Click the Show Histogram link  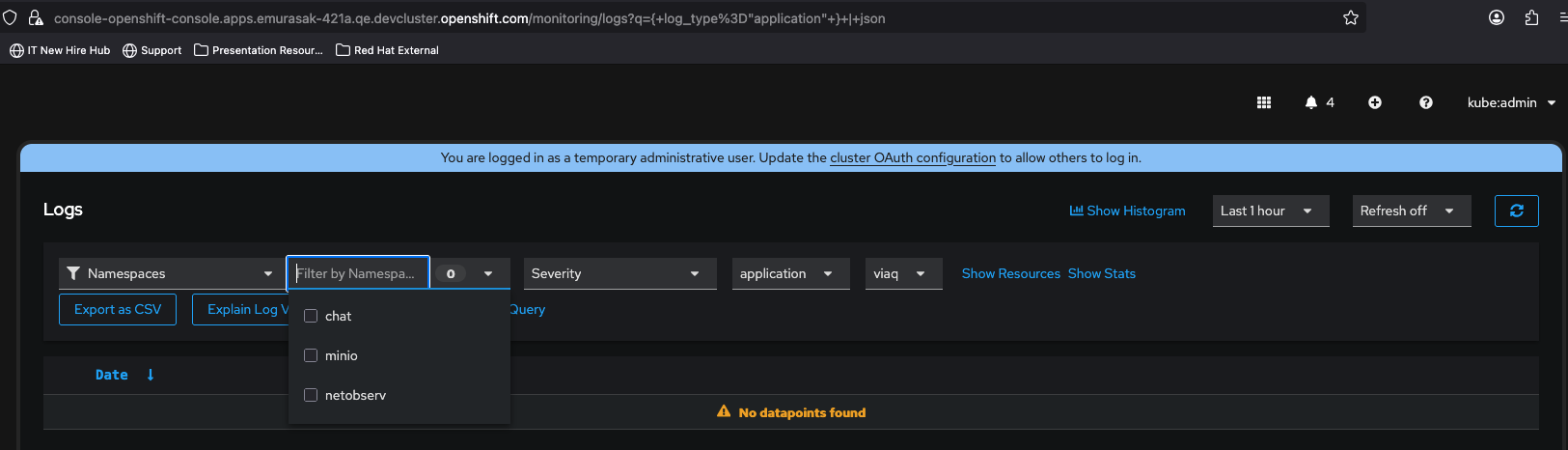click(1127, 211)
